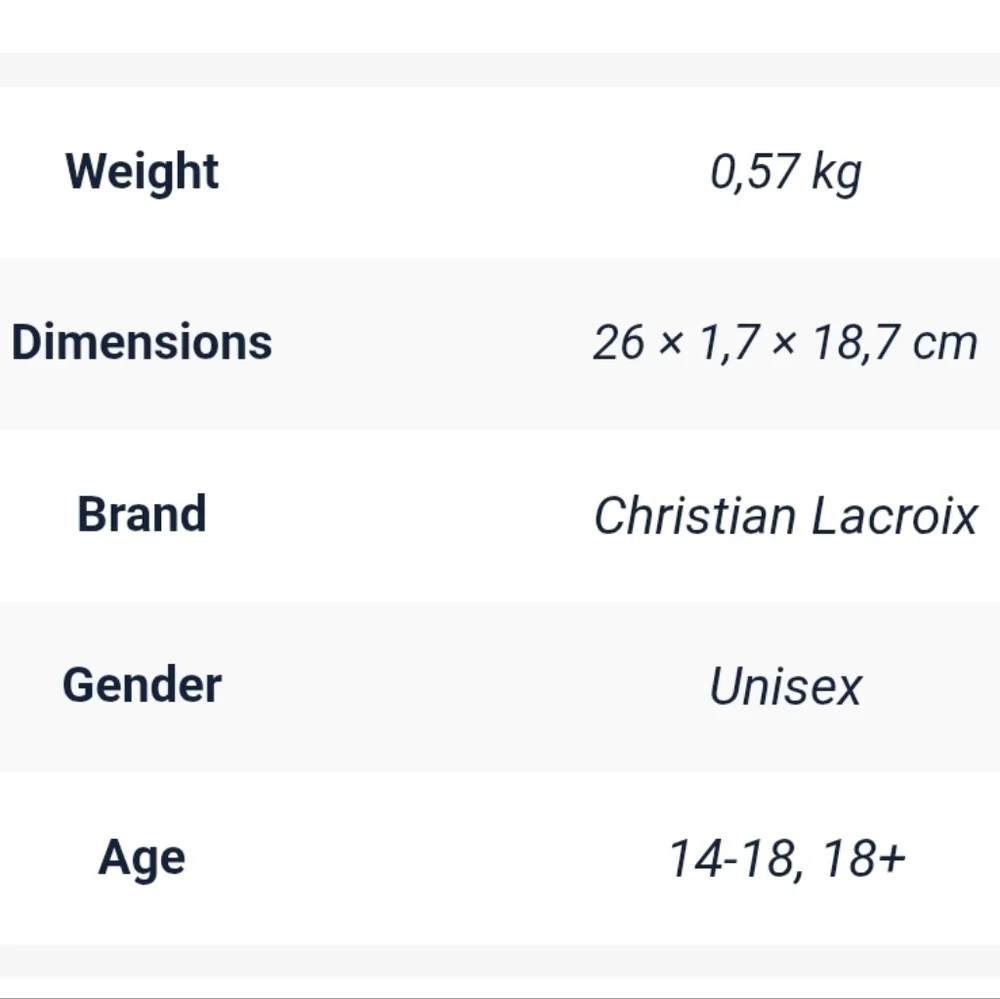Screen dimensions: 1000x999
Task: Open the Christian Lacroix brand link
Action: (x=786, y=515)
